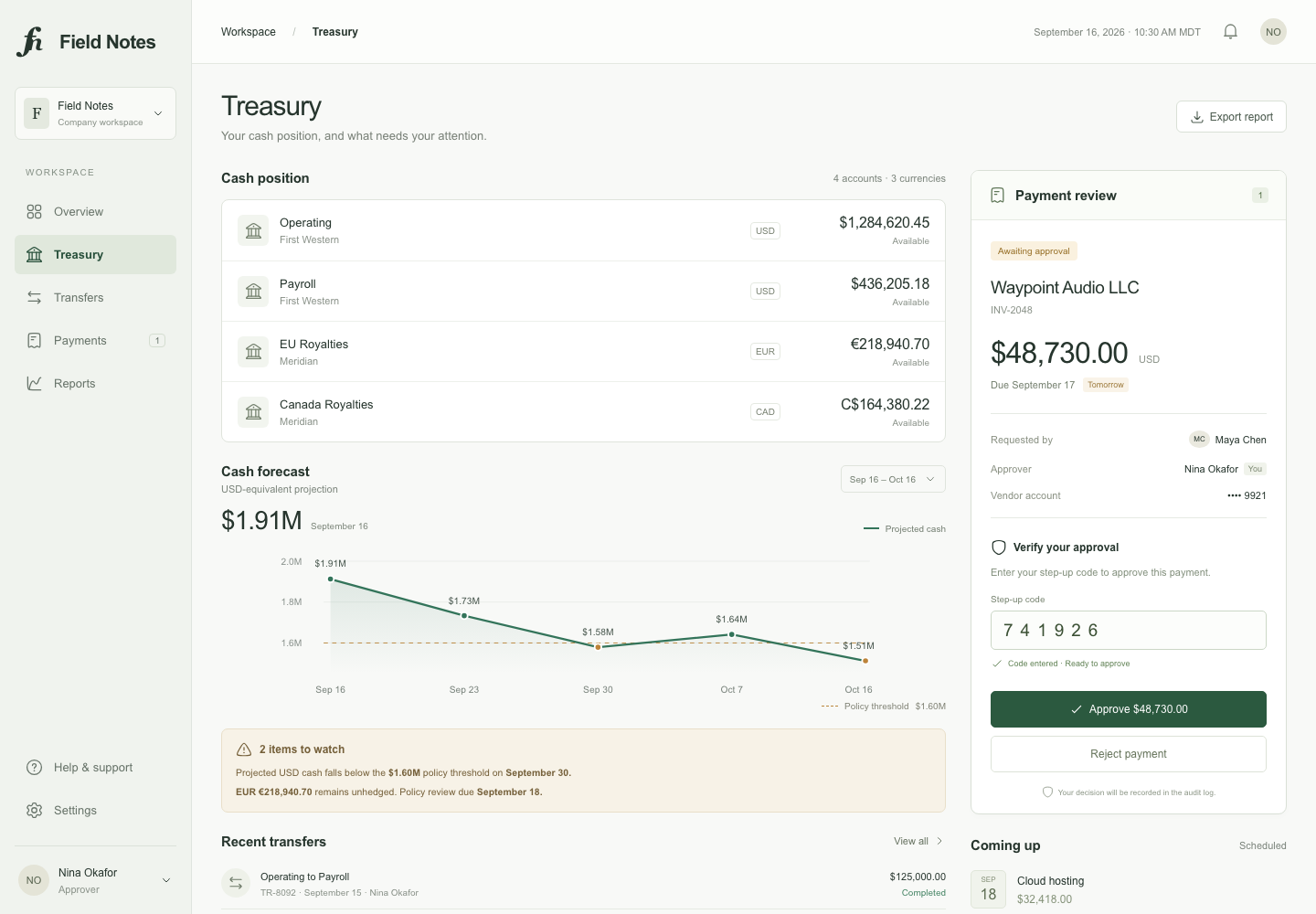The height and width of the screenshot is (914, 1316).
Task: Open Help & support page
Action: [95, 768]
